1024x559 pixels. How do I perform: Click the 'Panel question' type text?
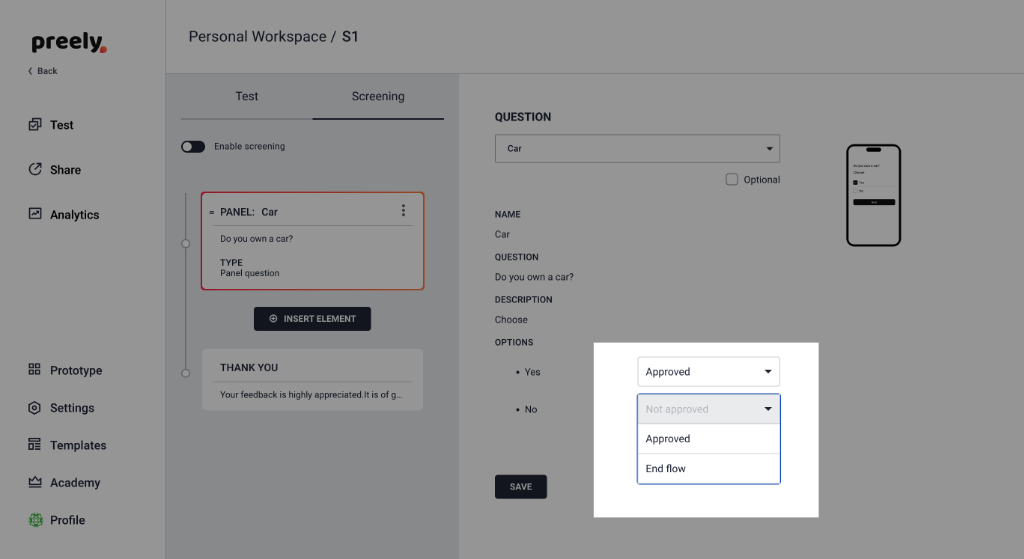point(249,273)
